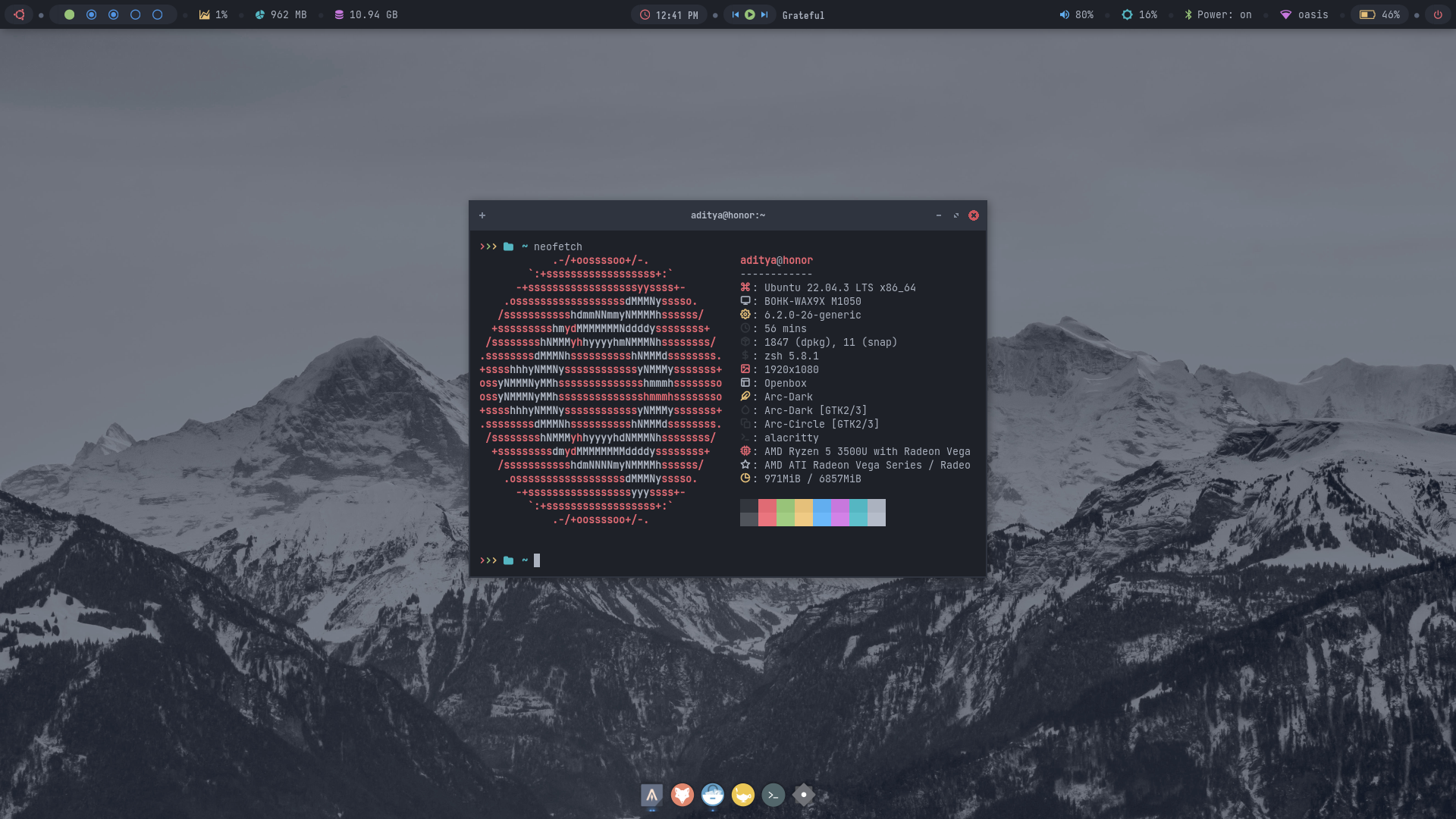
Task: Launch Firefox from the dock
Action: pos(682,795)
